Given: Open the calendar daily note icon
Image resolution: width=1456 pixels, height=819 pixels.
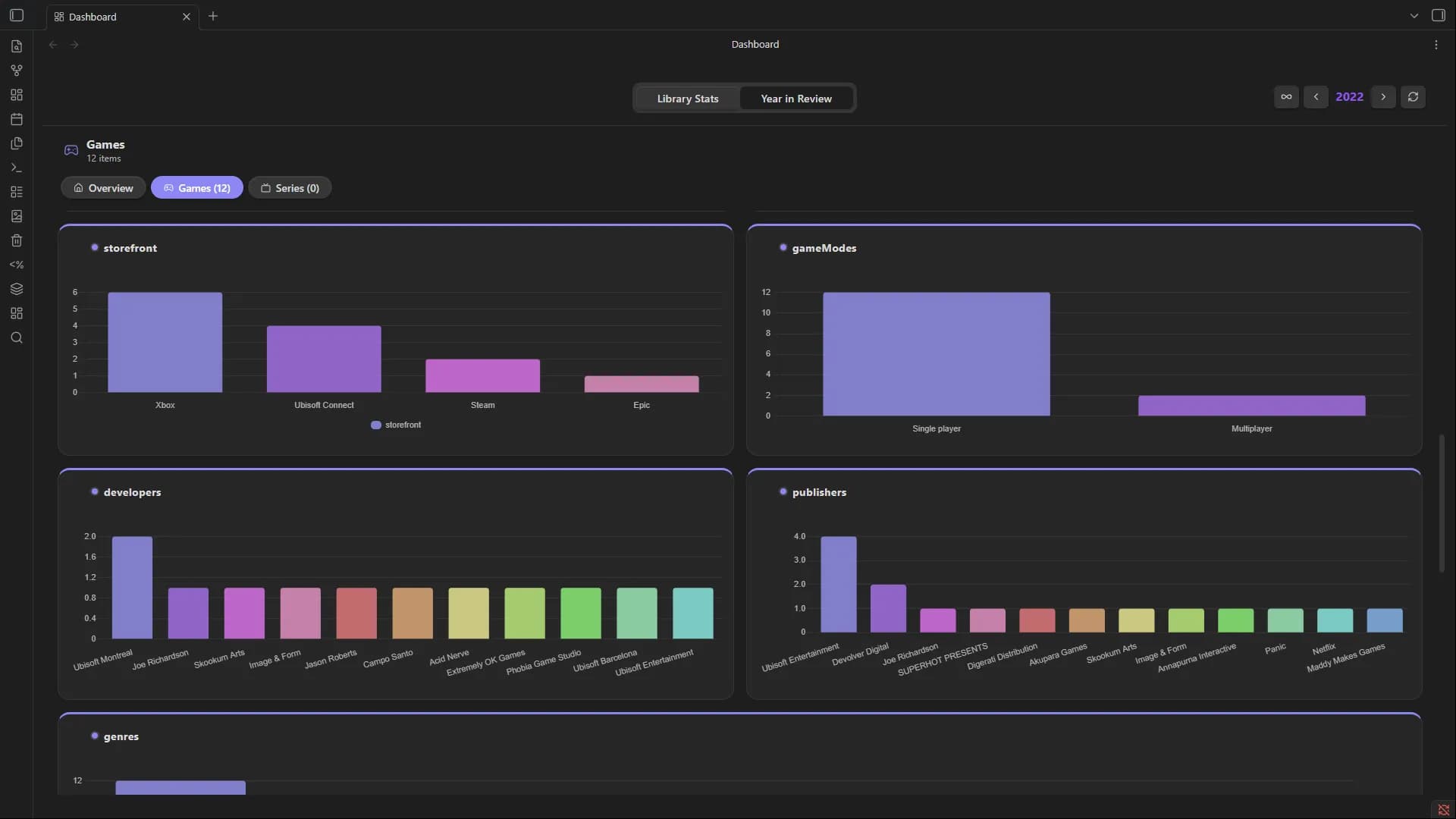Looking at the screenshot, I should (17, 119).
